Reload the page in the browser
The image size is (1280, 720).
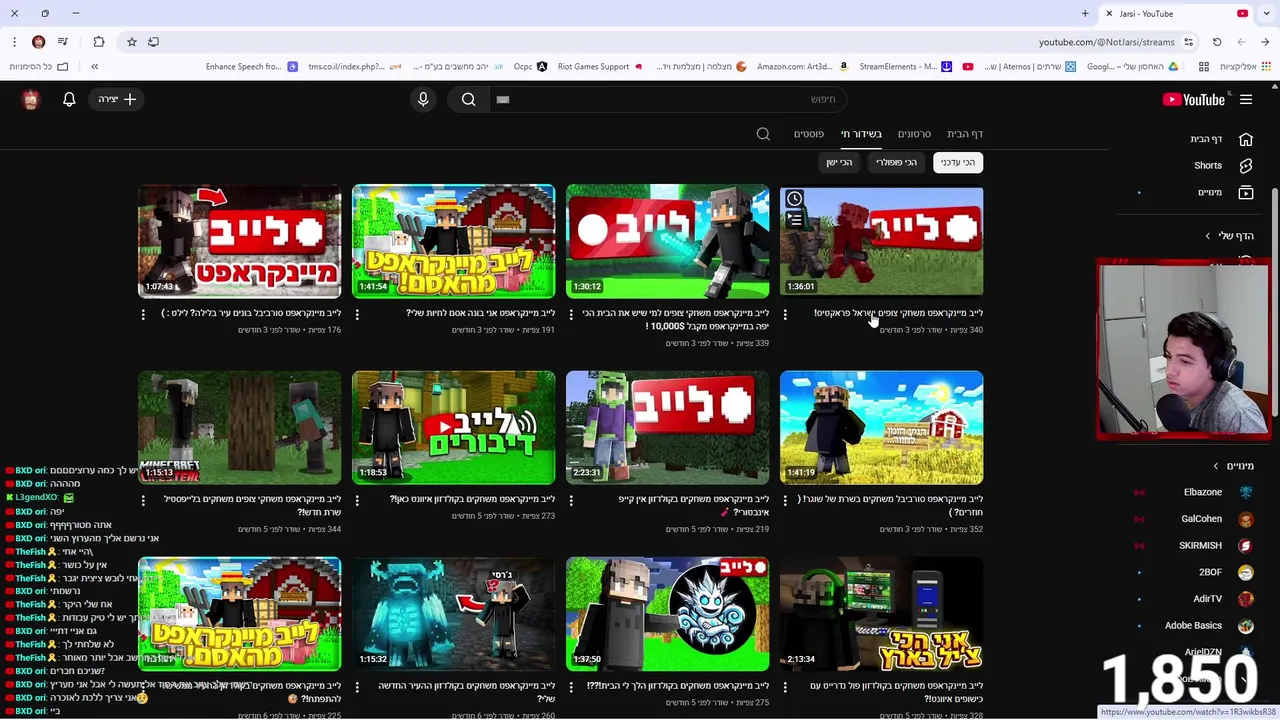click(1217, 42)
